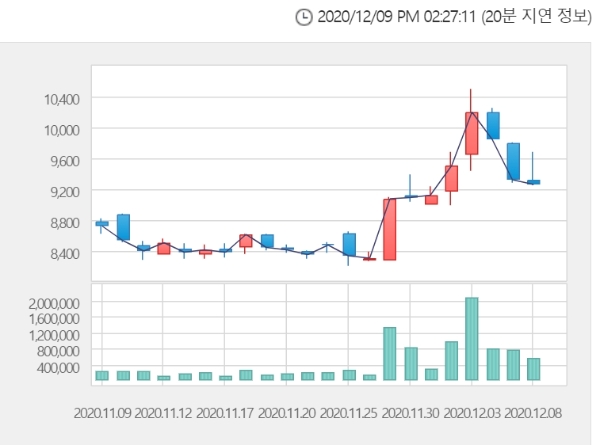Click the red candlestick on 2020.12.02
Viewport: 600px width, 445px height.
(x=451, y=178)
